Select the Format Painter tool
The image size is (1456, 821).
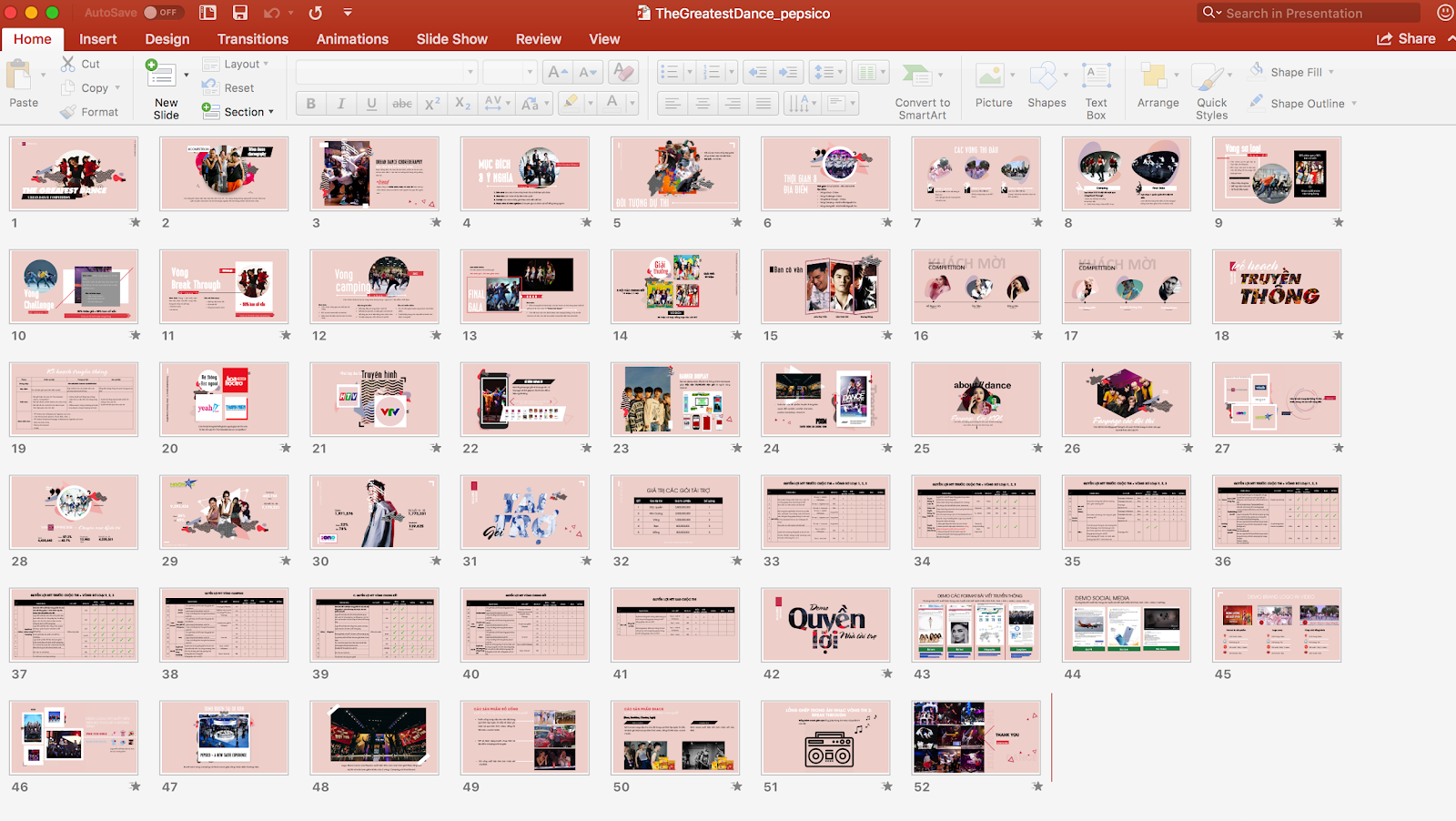(x=68, y=111)
